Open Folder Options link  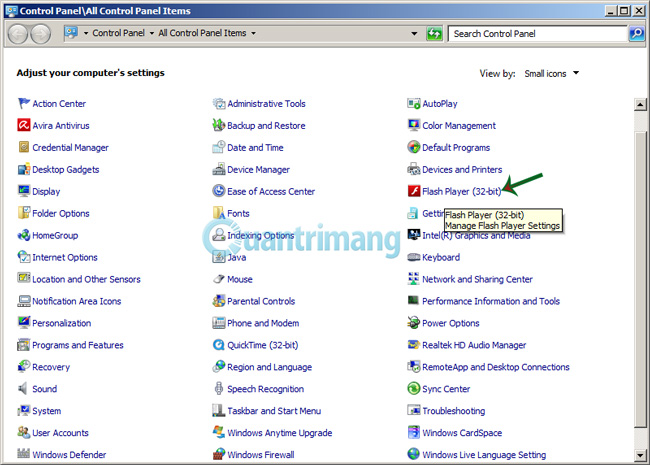[x=61, y=213]
